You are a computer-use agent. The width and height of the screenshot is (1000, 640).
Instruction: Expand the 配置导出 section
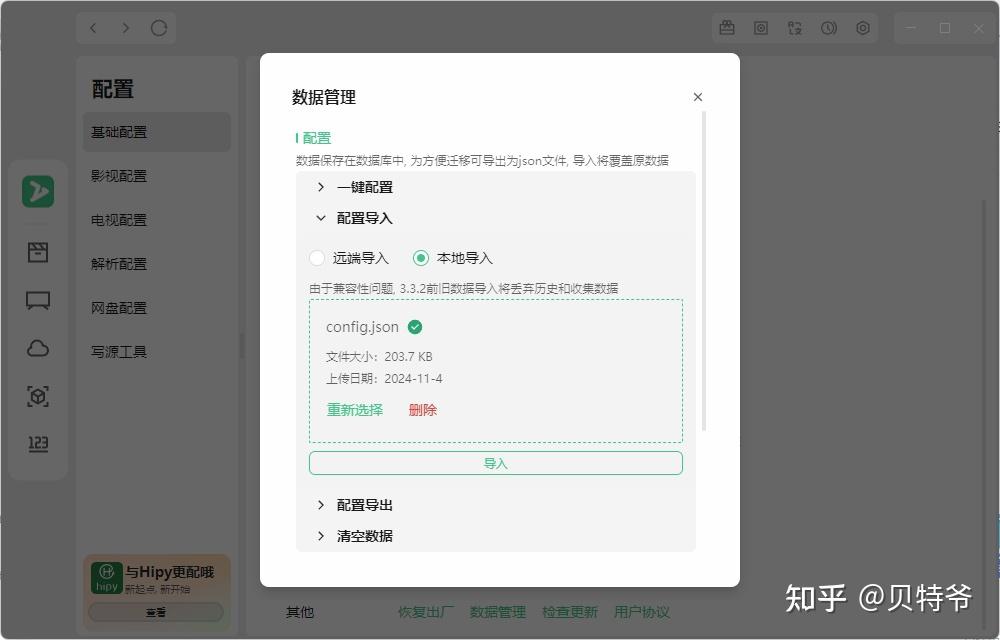click(x=367, y=505)
